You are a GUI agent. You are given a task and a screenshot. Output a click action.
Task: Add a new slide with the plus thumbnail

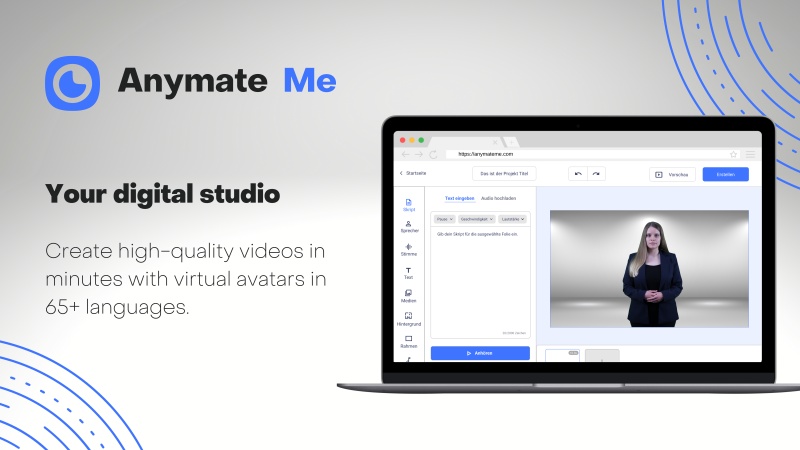click(602, 356)
